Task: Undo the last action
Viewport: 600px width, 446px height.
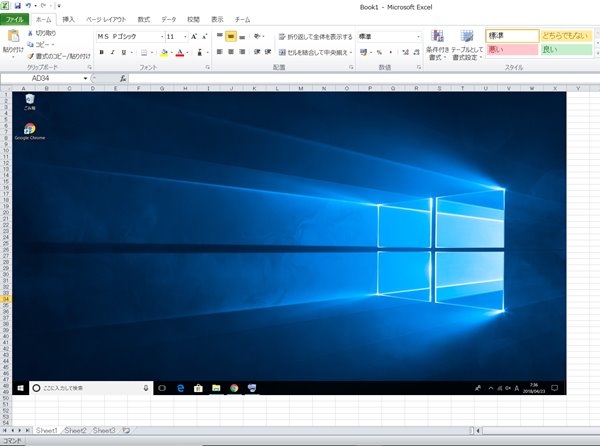Action: point(28,6)
